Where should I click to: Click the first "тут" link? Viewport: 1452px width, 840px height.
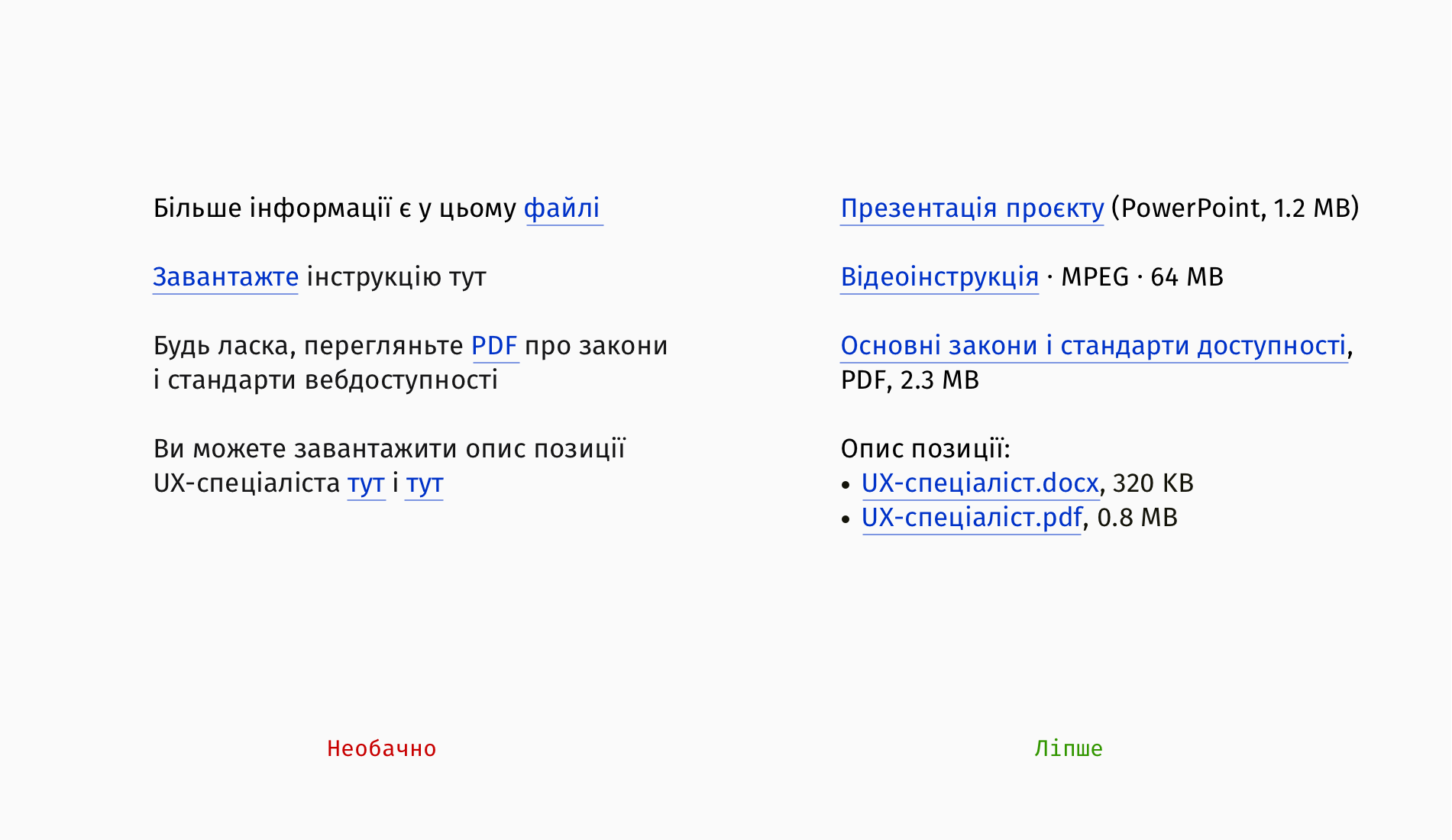point(366,483)
